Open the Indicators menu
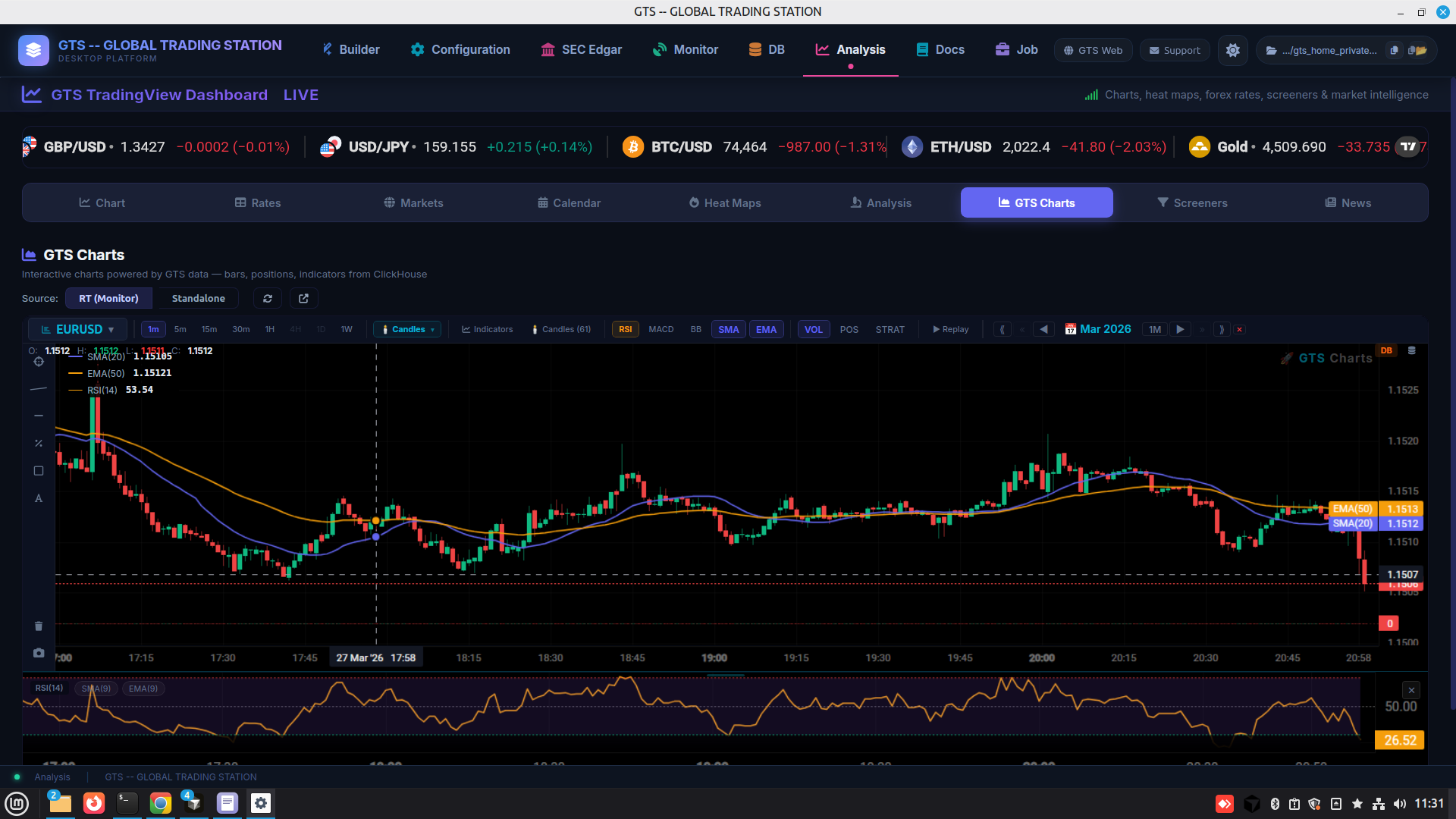Screen dimensions: 1456x819 coord(488,330)
